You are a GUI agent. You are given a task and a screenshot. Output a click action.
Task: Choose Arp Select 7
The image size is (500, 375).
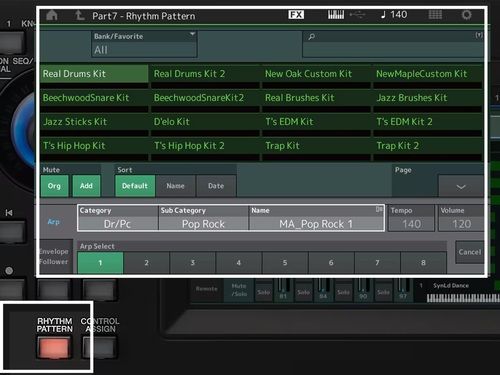coord(377,263)
